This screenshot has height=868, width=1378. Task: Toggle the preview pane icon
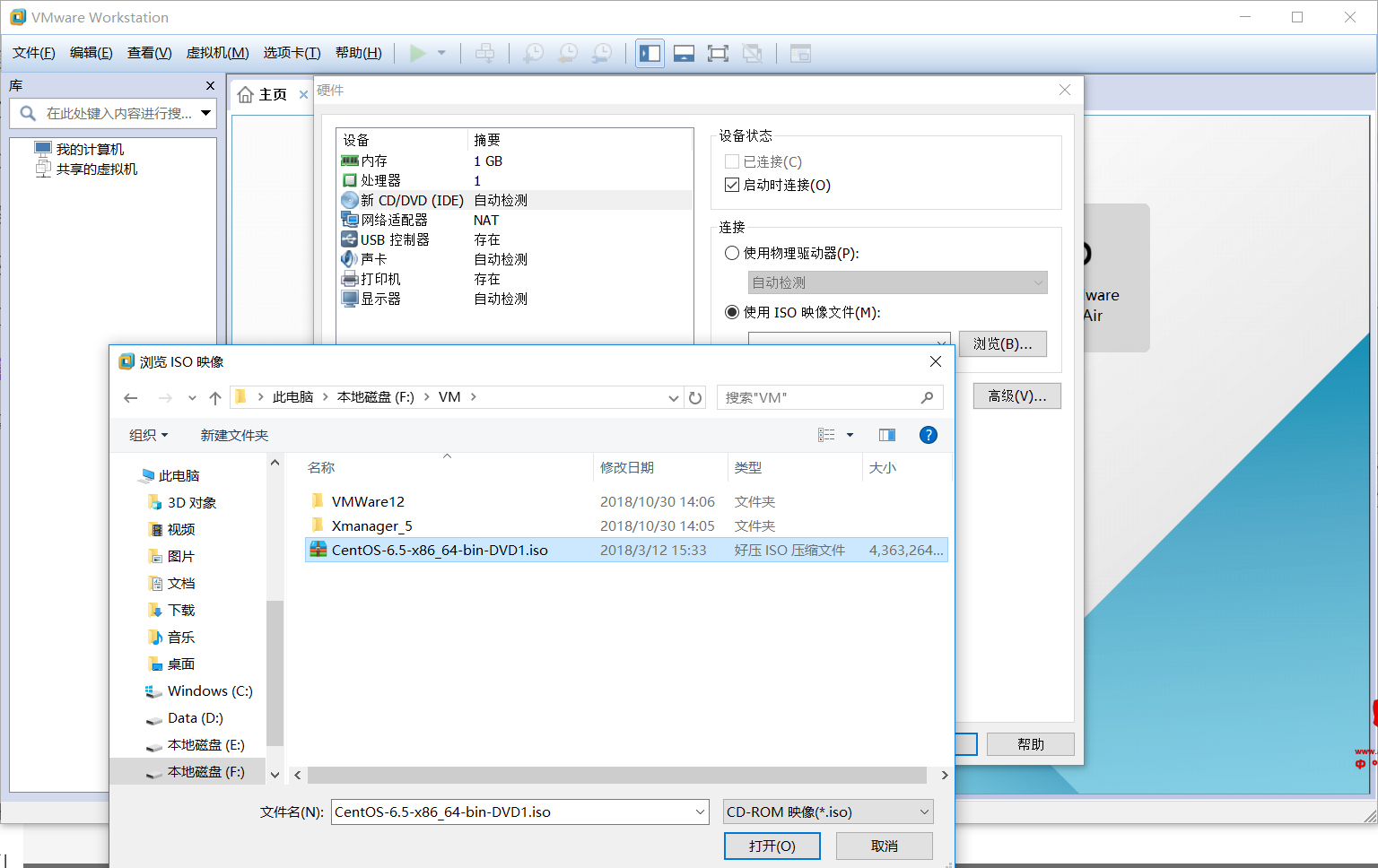click(887, 435)
